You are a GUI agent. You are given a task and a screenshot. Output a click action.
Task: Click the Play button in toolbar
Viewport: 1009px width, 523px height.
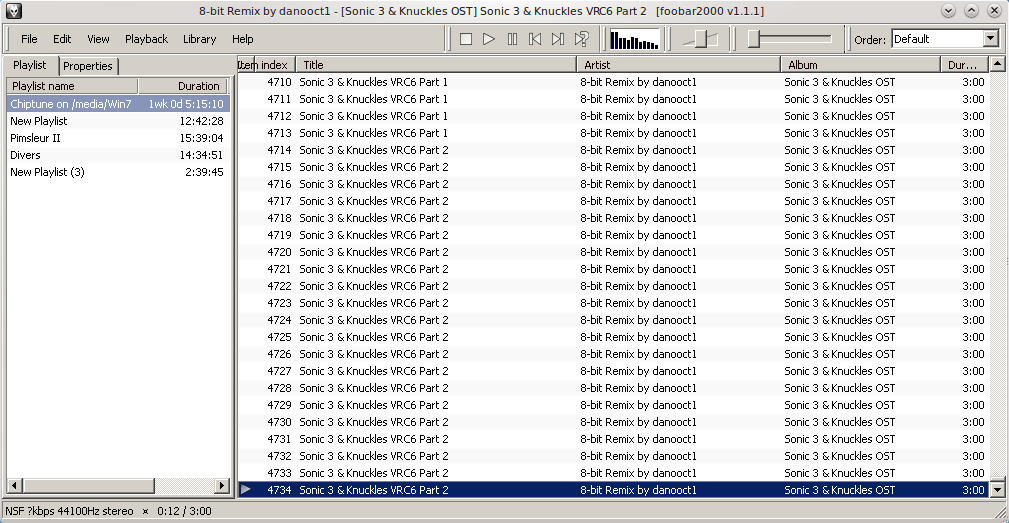click(x=489, y=39)
